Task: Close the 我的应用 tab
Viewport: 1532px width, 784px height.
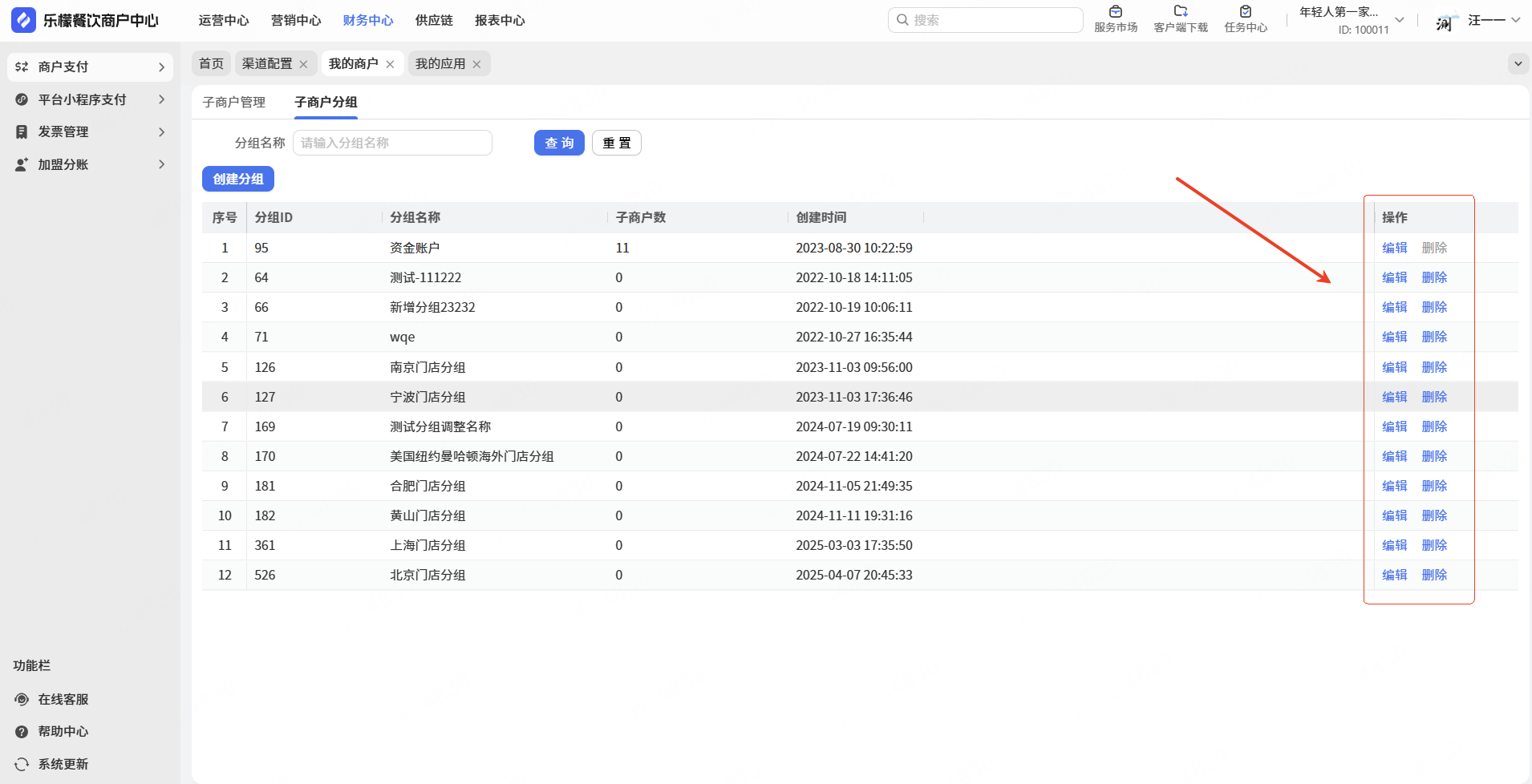Action: coord(476,64)
